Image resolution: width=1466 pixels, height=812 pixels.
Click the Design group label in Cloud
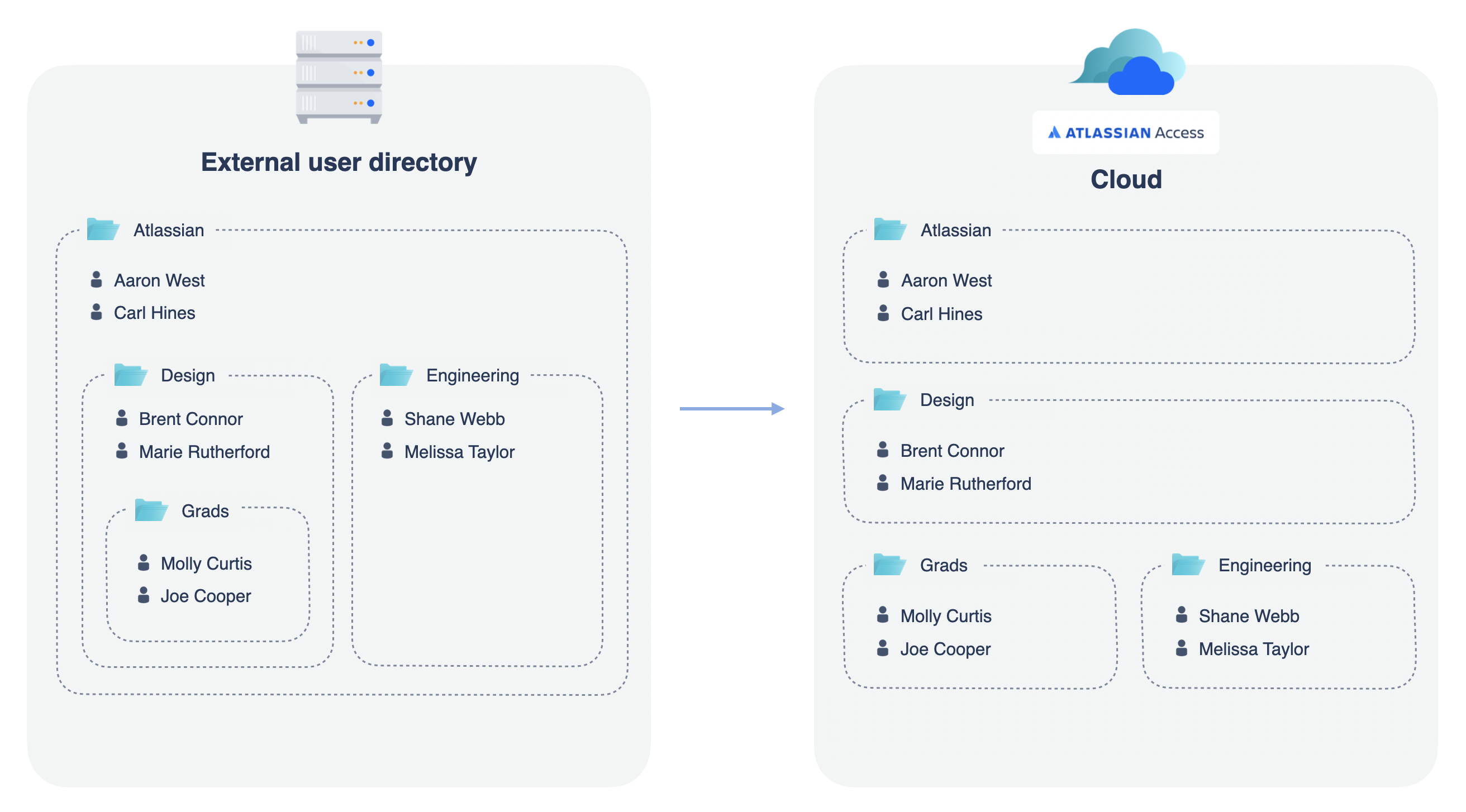(x=946, y=400)
